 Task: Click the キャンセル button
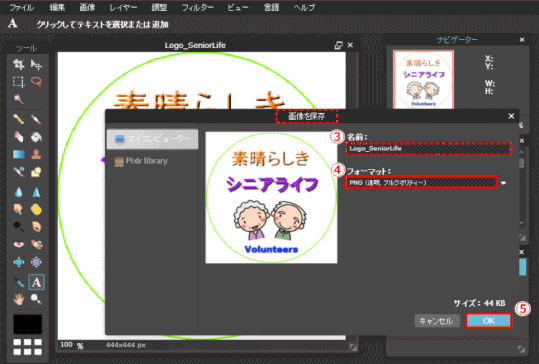click(437, 321)
